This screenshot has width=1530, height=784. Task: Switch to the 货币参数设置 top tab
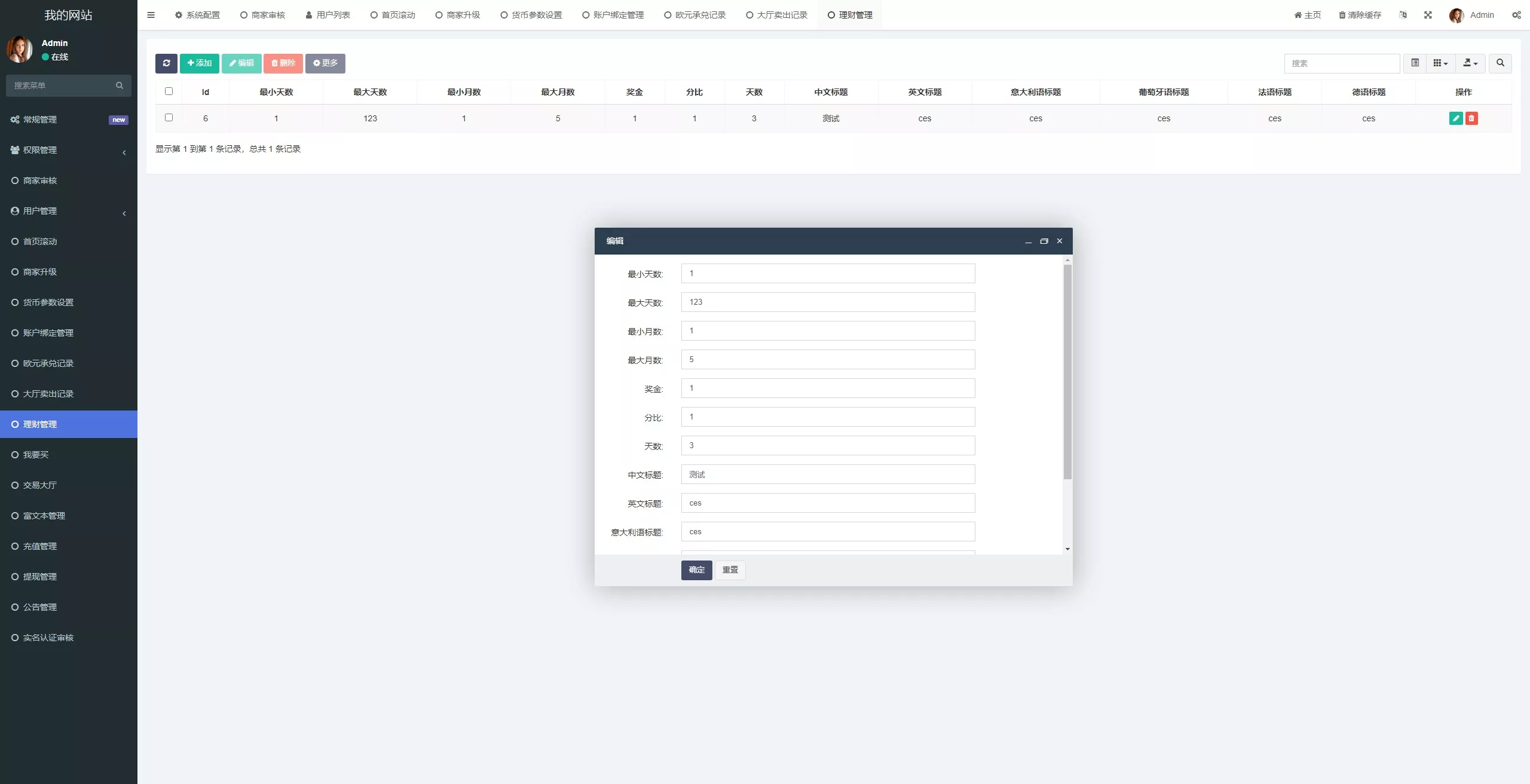pyautogui.click(x=531, y=15)
